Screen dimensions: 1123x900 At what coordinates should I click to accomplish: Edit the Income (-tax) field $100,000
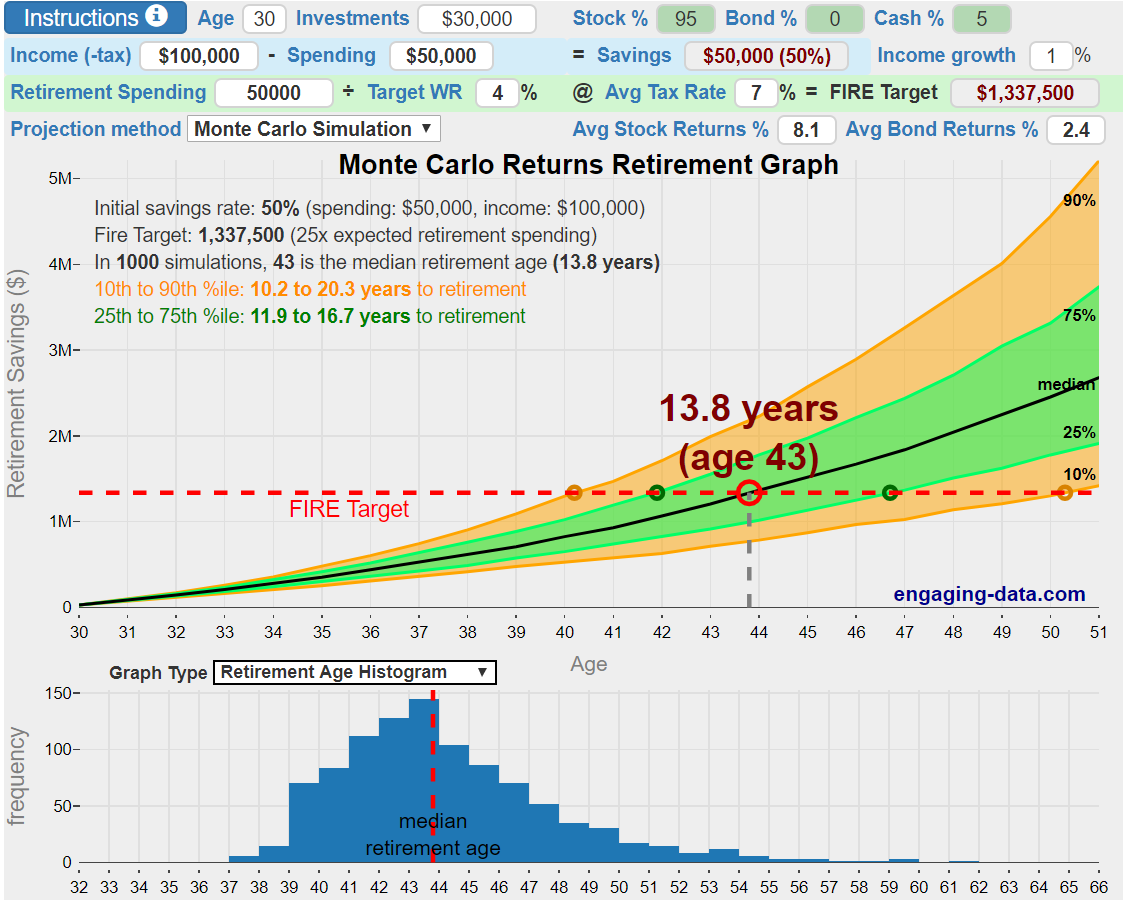(x=199, y=56)
